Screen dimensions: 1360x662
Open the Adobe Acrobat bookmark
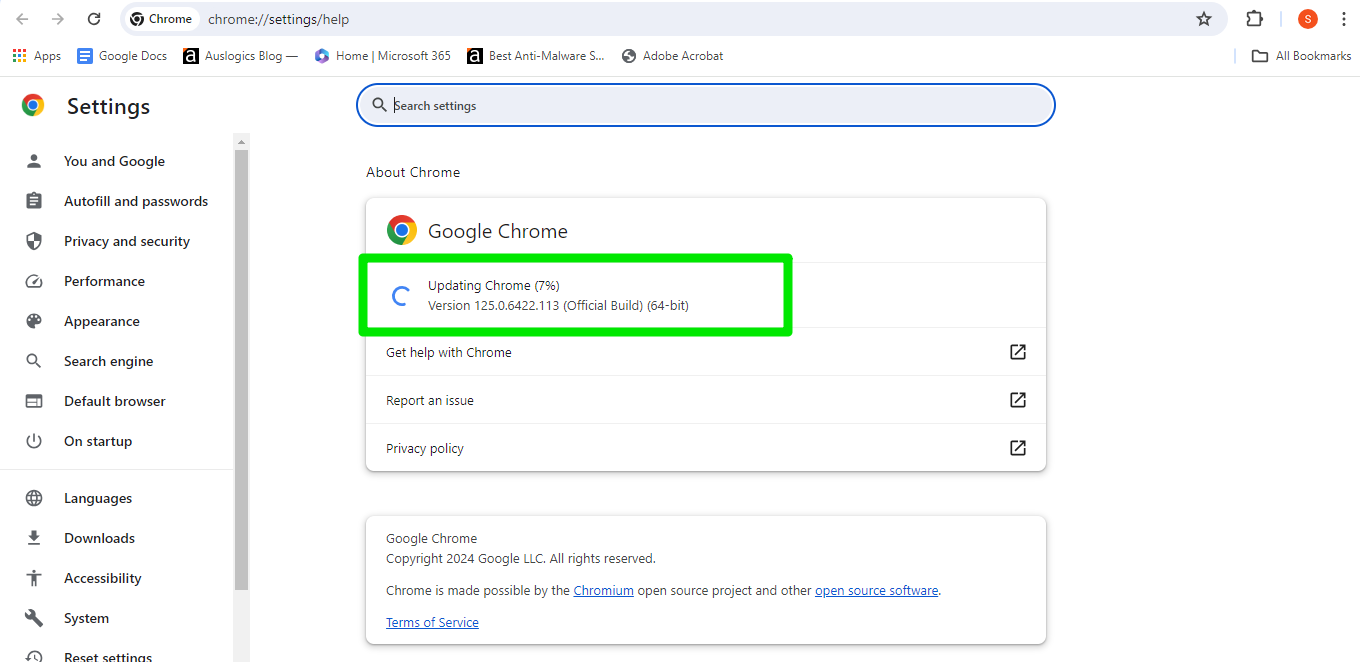tap(672, 56)
